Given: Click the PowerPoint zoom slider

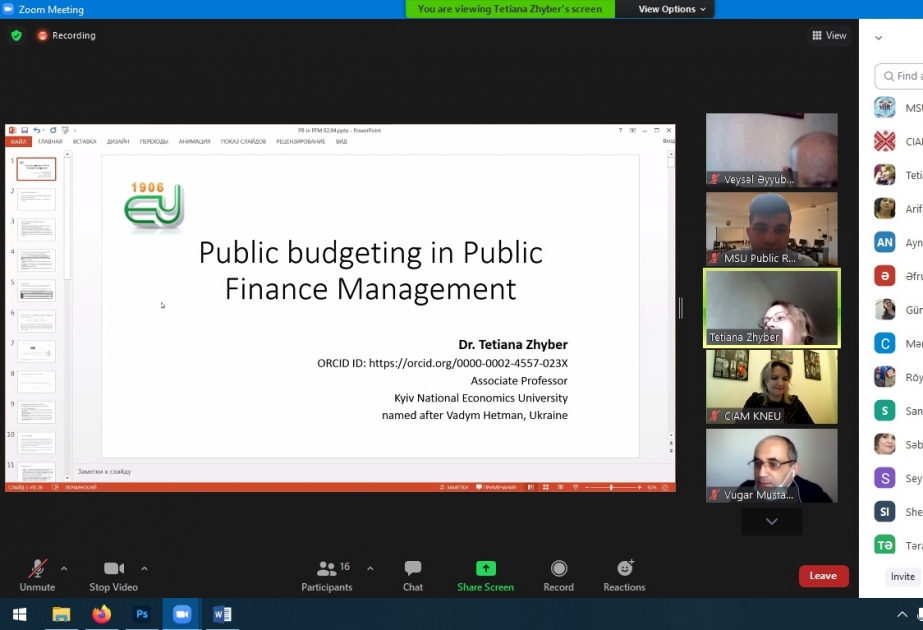Looking at the screenshot, I should coord(613,488).
